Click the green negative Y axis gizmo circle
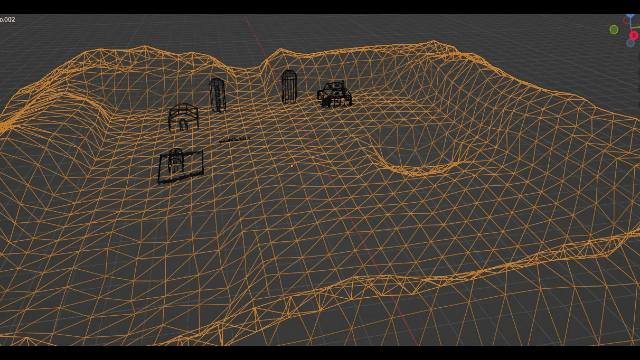Image resolution: width=640 pixels, height=360 pixels. pos(613,29)
